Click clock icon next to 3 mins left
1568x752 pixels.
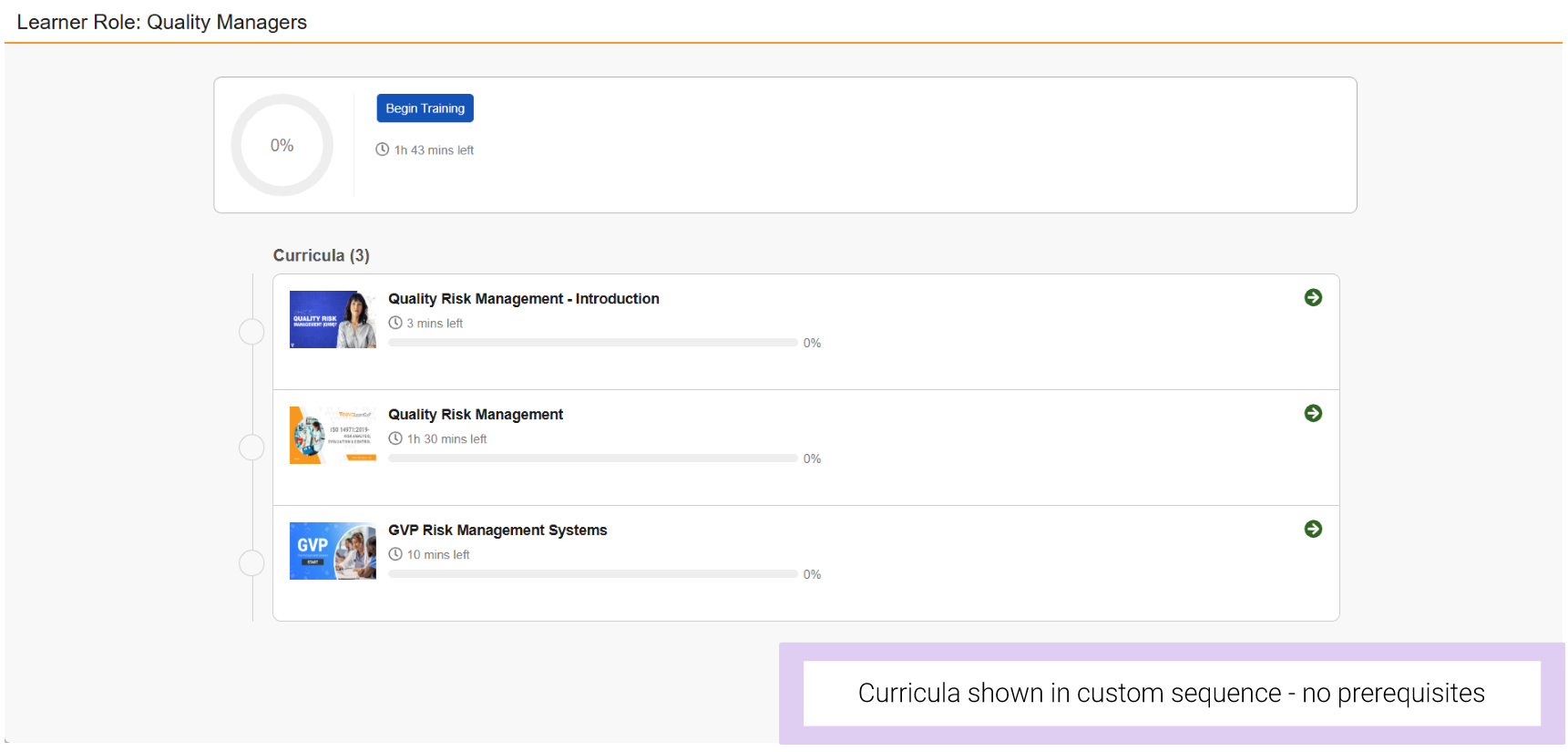tap(395, 323)
